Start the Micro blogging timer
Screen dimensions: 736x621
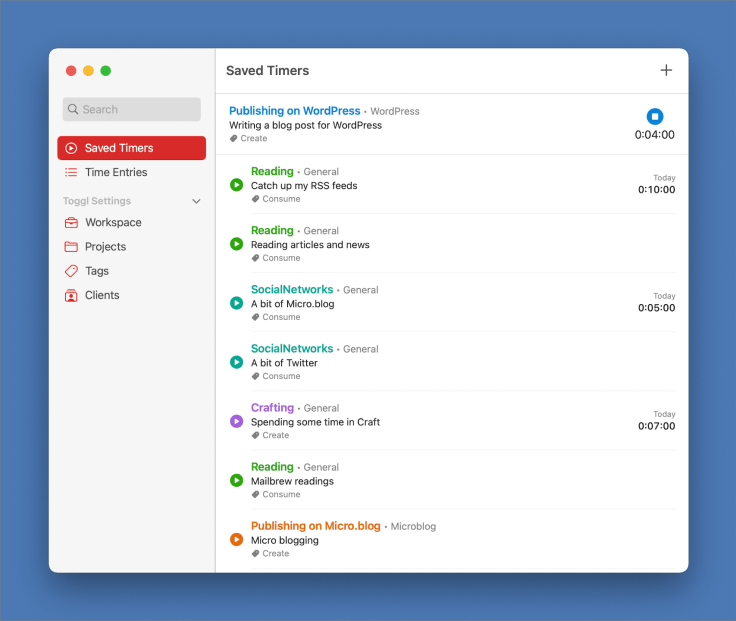tap(237, 540)
